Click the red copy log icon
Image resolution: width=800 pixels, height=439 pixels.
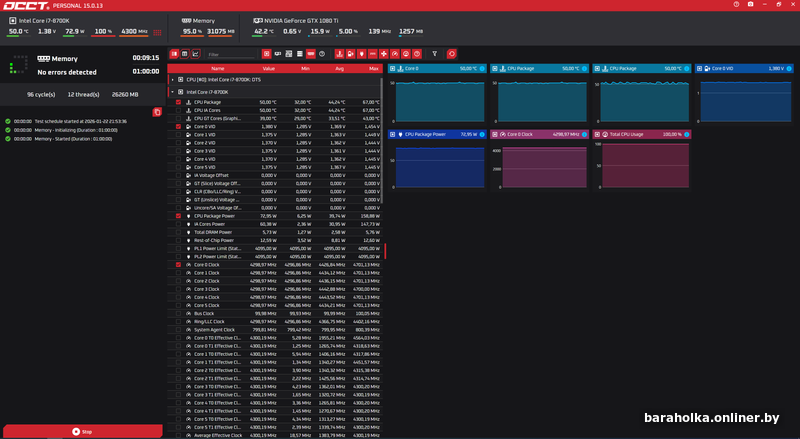157,112
